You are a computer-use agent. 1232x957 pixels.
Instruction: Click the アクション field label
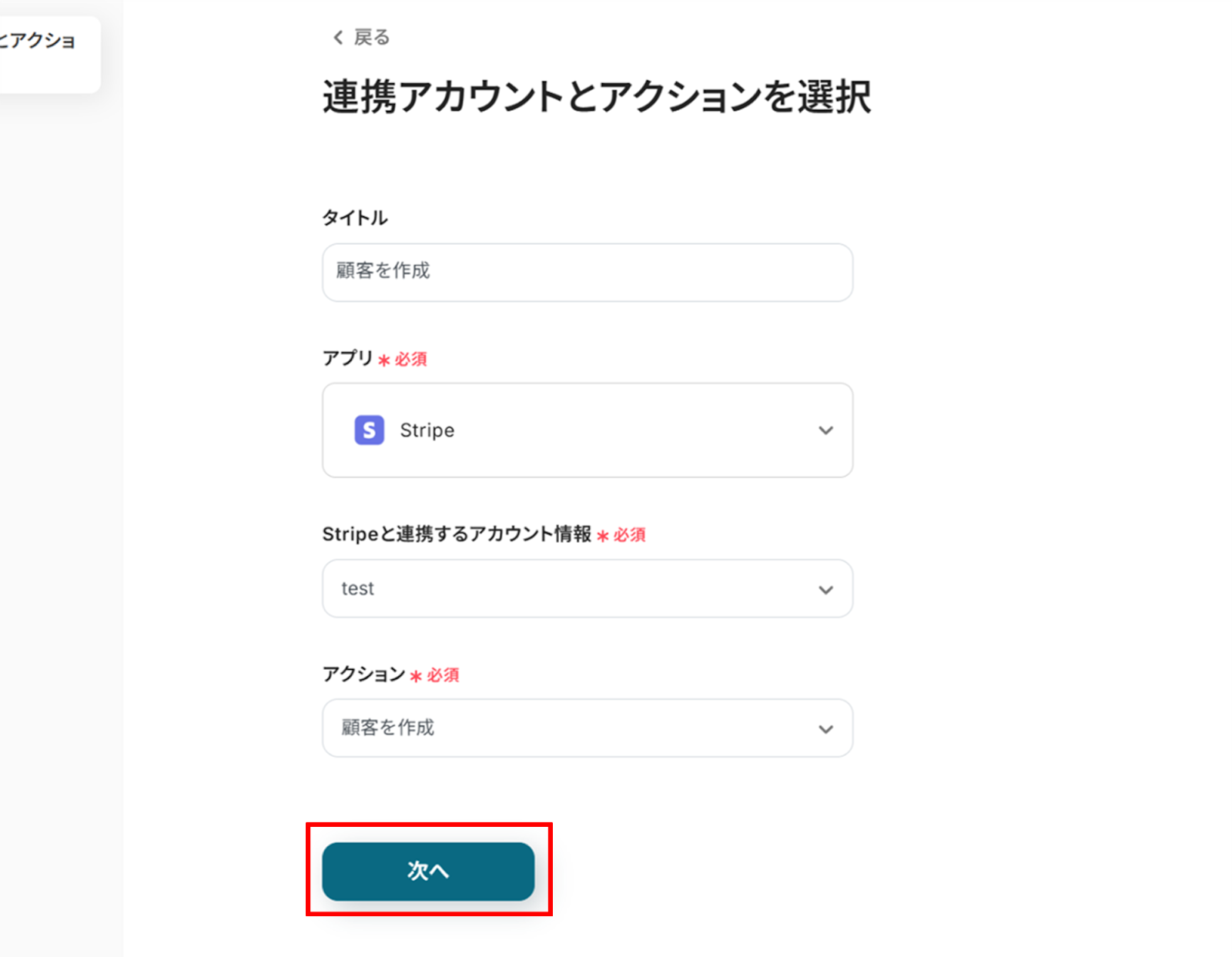(363, 674)
